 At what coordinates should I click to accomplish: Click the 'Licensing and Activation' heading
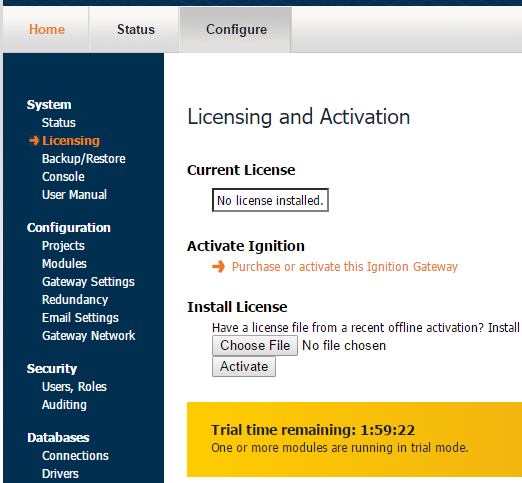tap(299, 117)
